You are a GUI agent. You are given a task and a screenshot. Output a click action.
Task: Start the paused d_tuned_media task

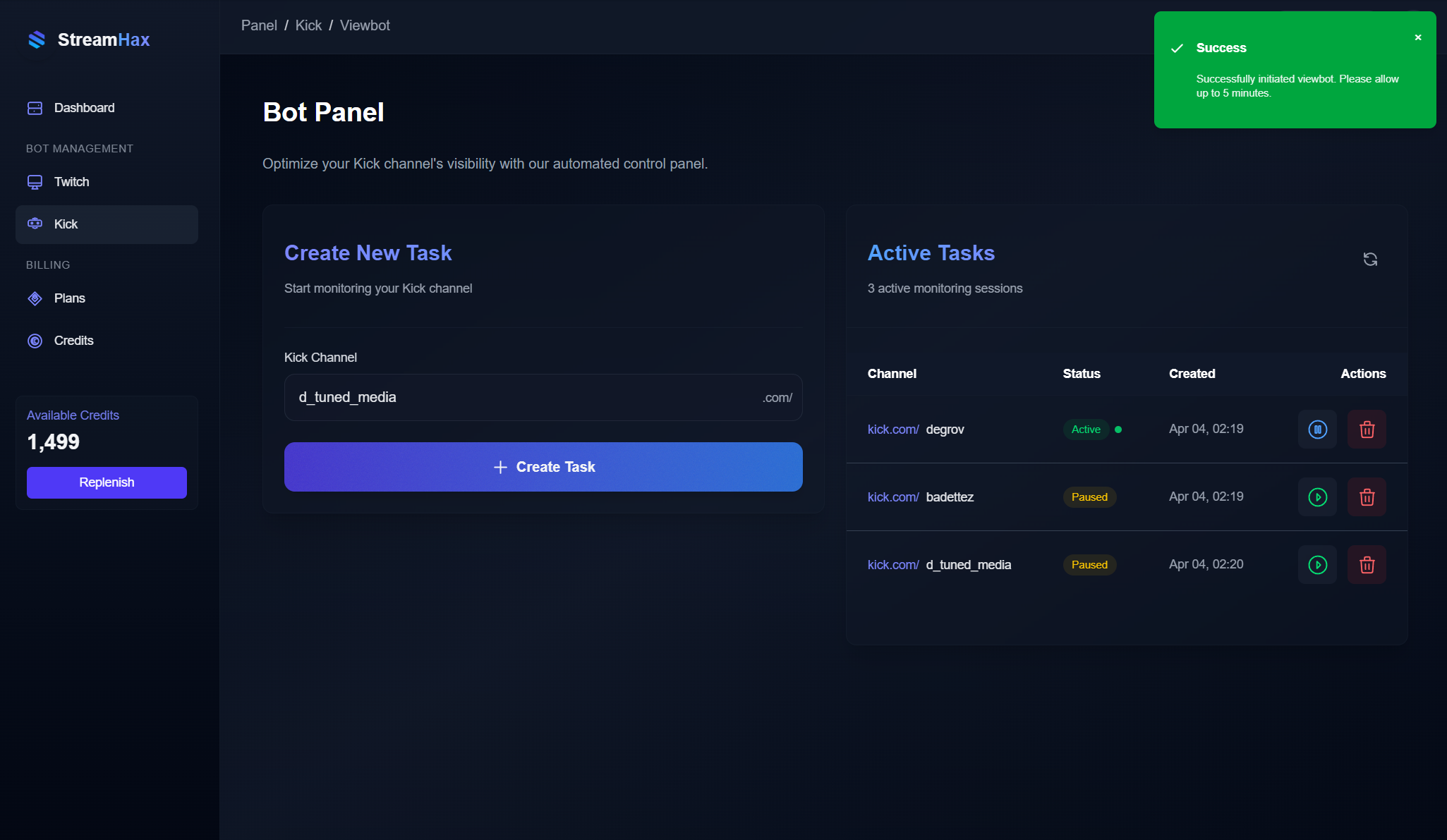[x=1317, y=564]
